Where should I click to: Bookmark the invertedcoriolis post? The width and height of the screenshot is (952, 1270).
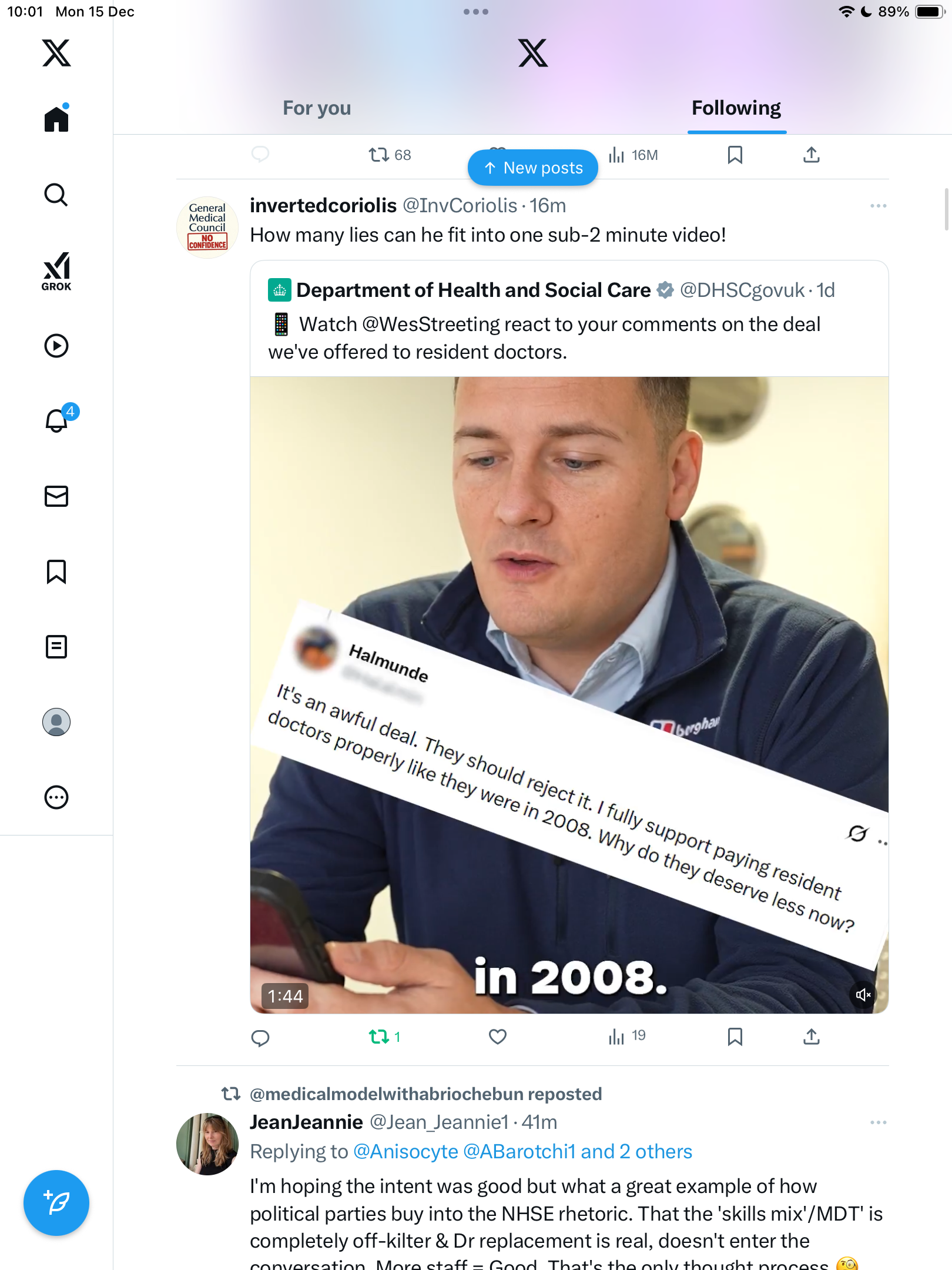click(735, 1037)
